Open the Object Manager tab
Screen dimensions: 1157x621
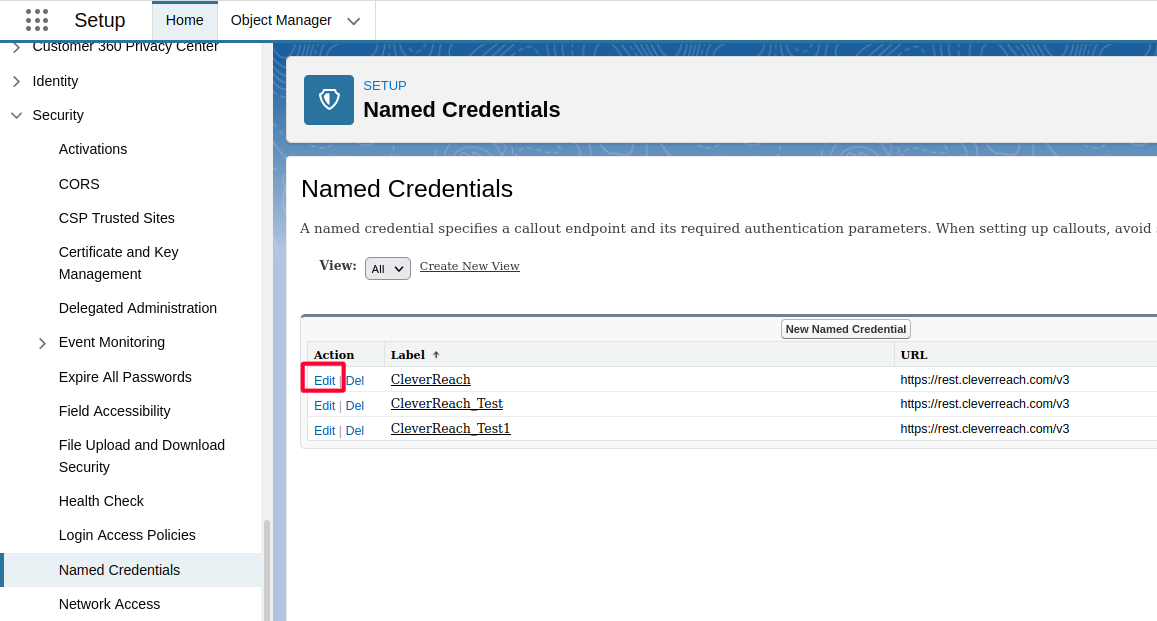coord(281,21)
